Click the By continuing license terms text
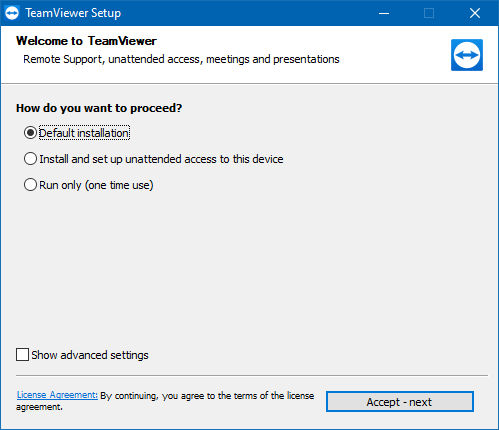 (165, 401)
